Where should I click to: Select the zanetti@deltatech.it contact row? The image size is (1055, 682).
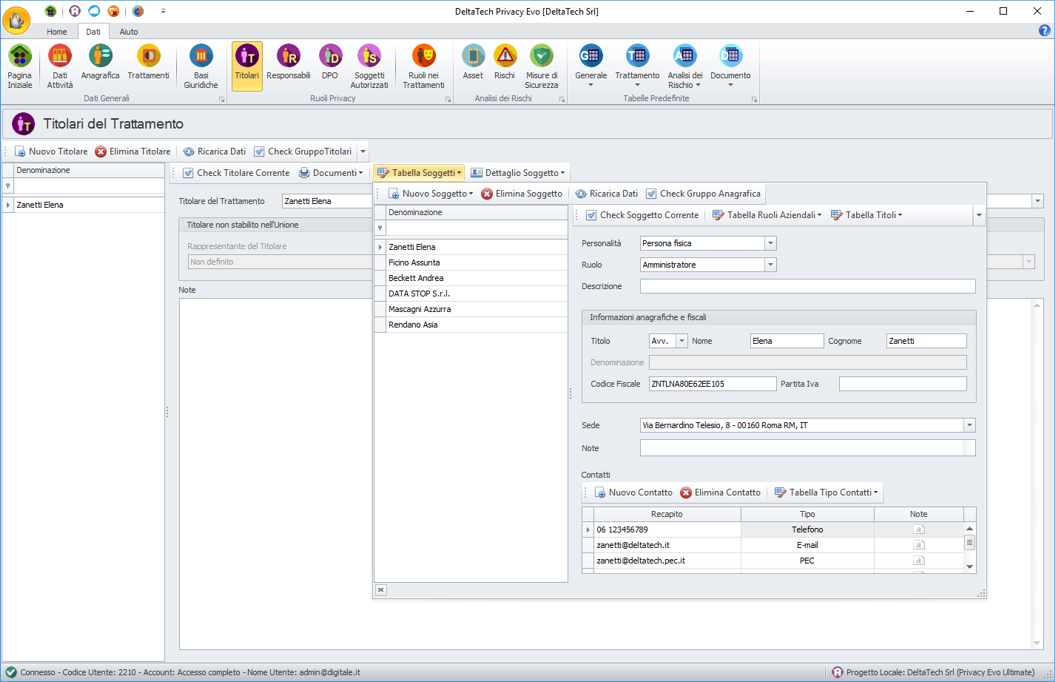click(x=773, y=545)
